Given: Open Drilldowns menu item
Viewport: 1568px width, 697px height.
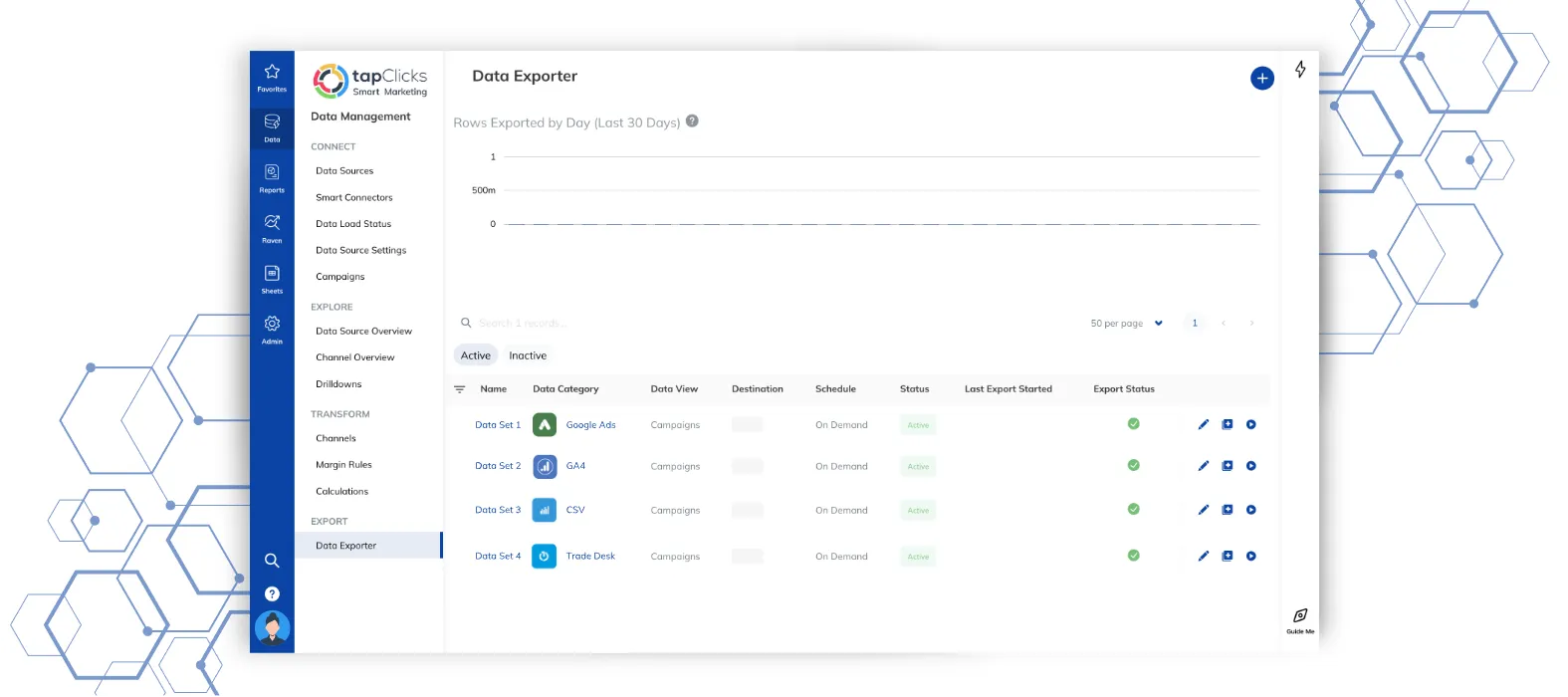Looking at the screenshot, I should [x=338, y=384].
